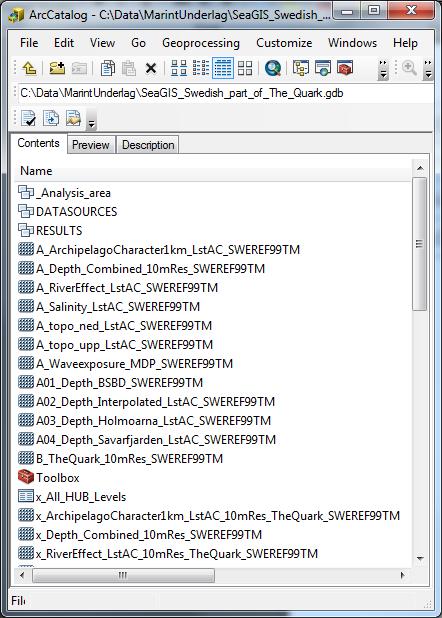Click the location path input field

(225, 93)
